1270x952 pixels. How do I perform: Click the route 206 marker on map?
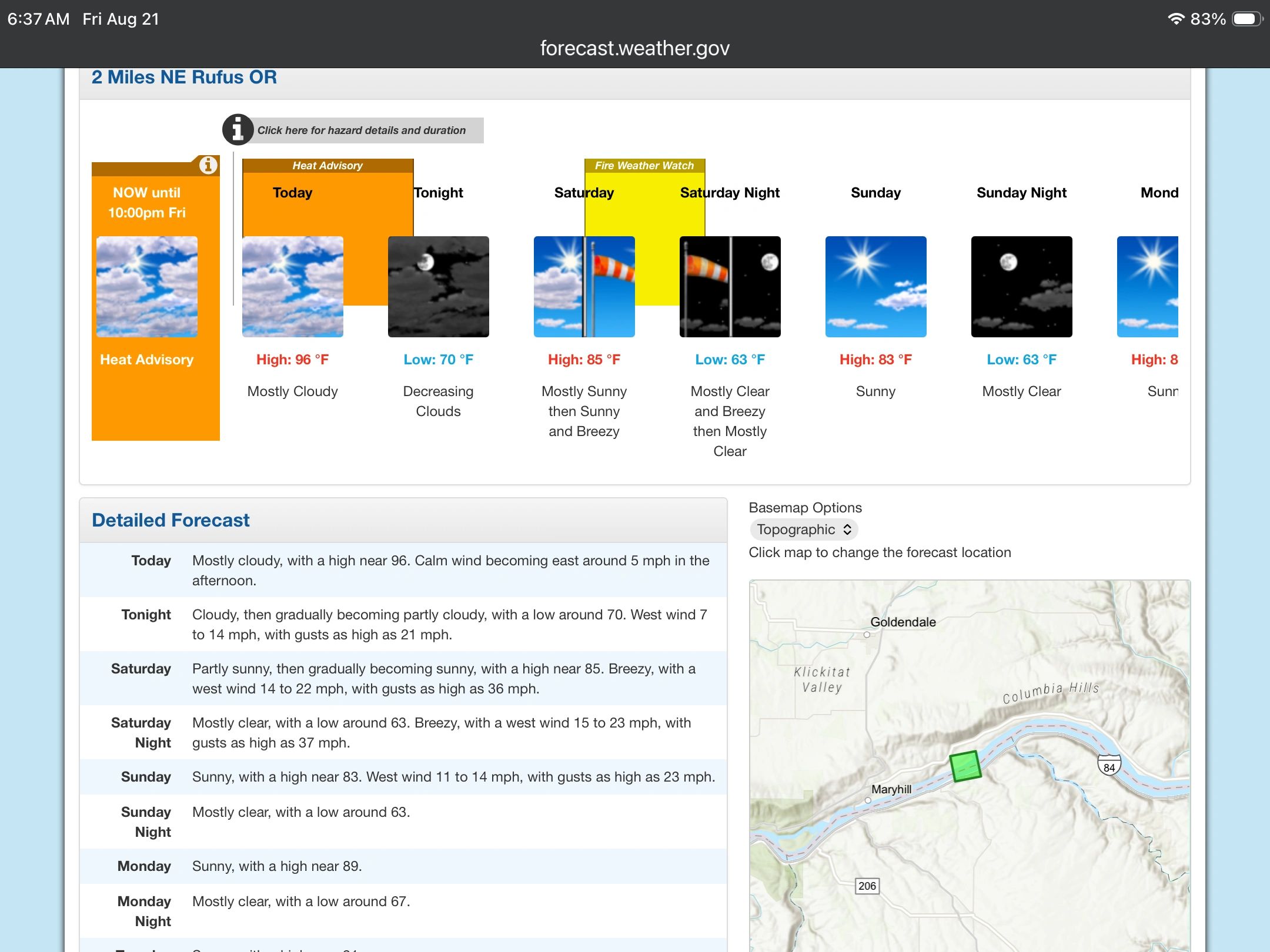(867, 886)
